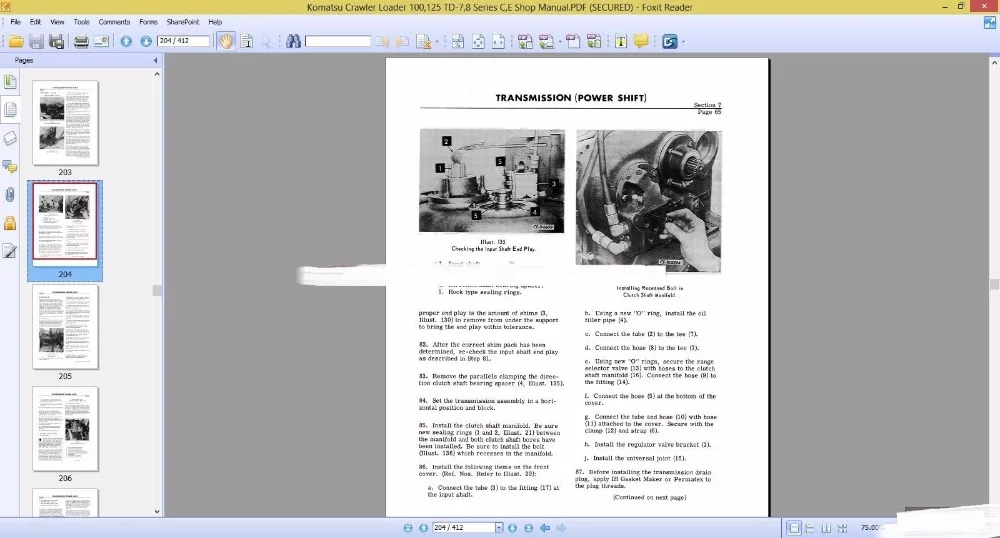Click the bottom Next Page button

pos(512,528)
